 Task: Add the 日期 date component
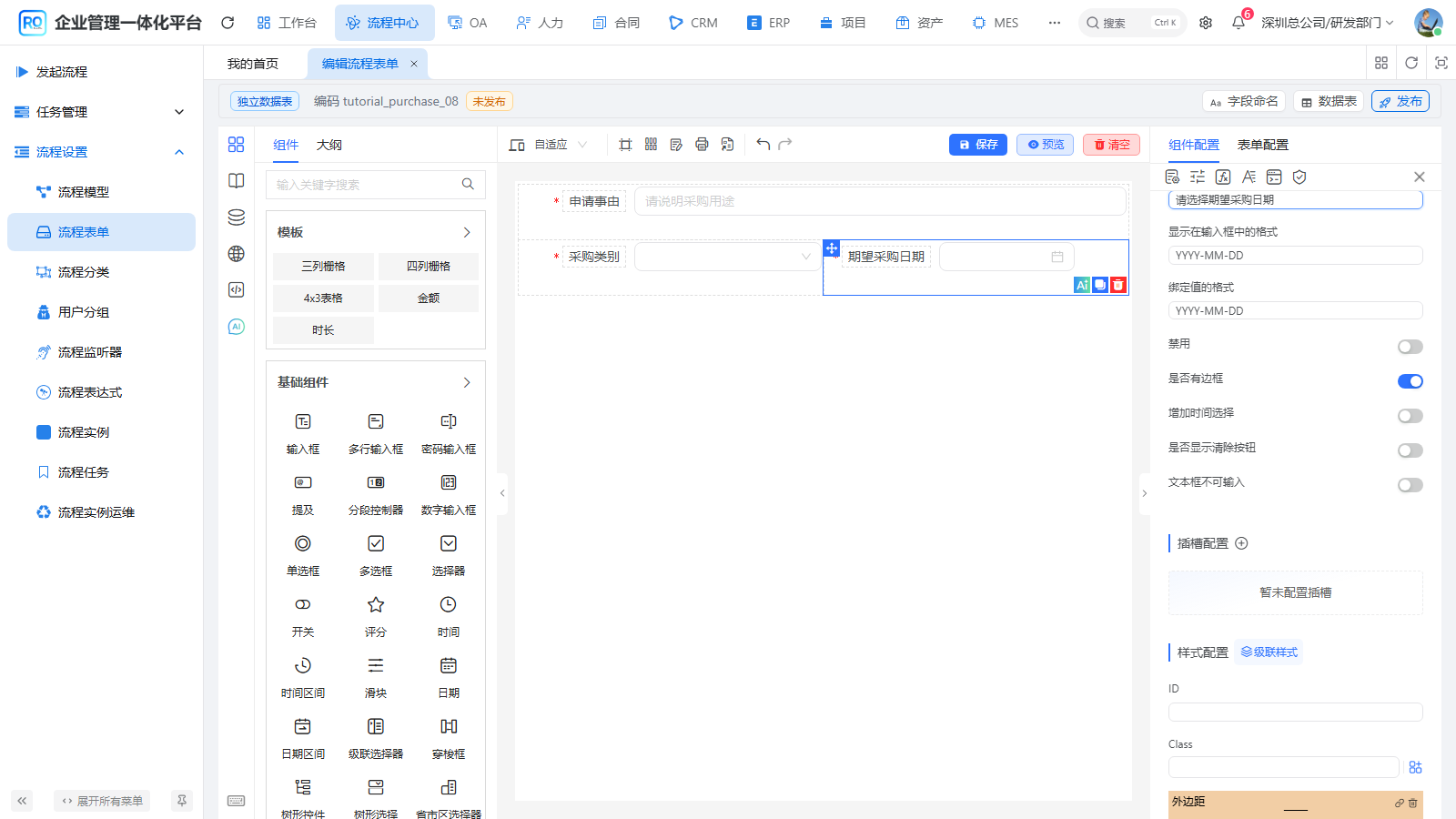pos(449,677)
